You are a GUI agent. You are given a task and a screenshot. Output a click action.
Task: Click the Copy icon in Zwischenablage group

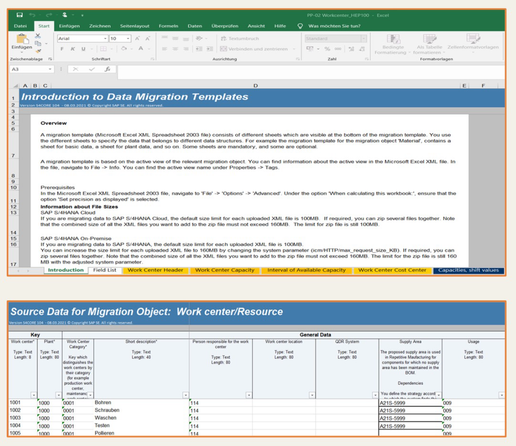pyautogui.click(x=38, y=43)
